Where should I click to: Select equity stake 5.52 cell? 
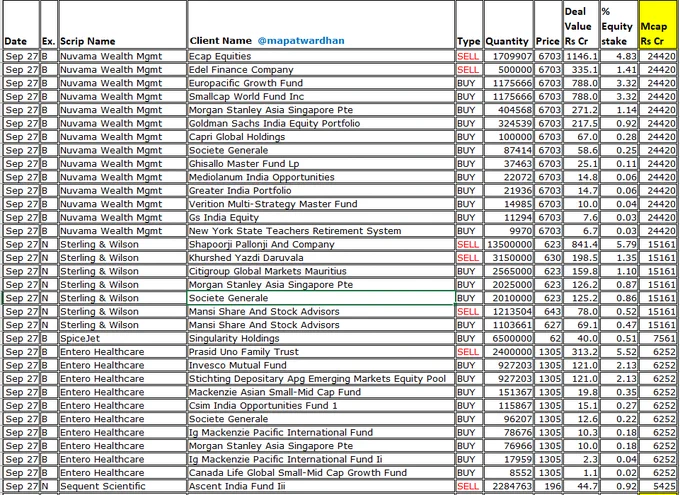619,352
